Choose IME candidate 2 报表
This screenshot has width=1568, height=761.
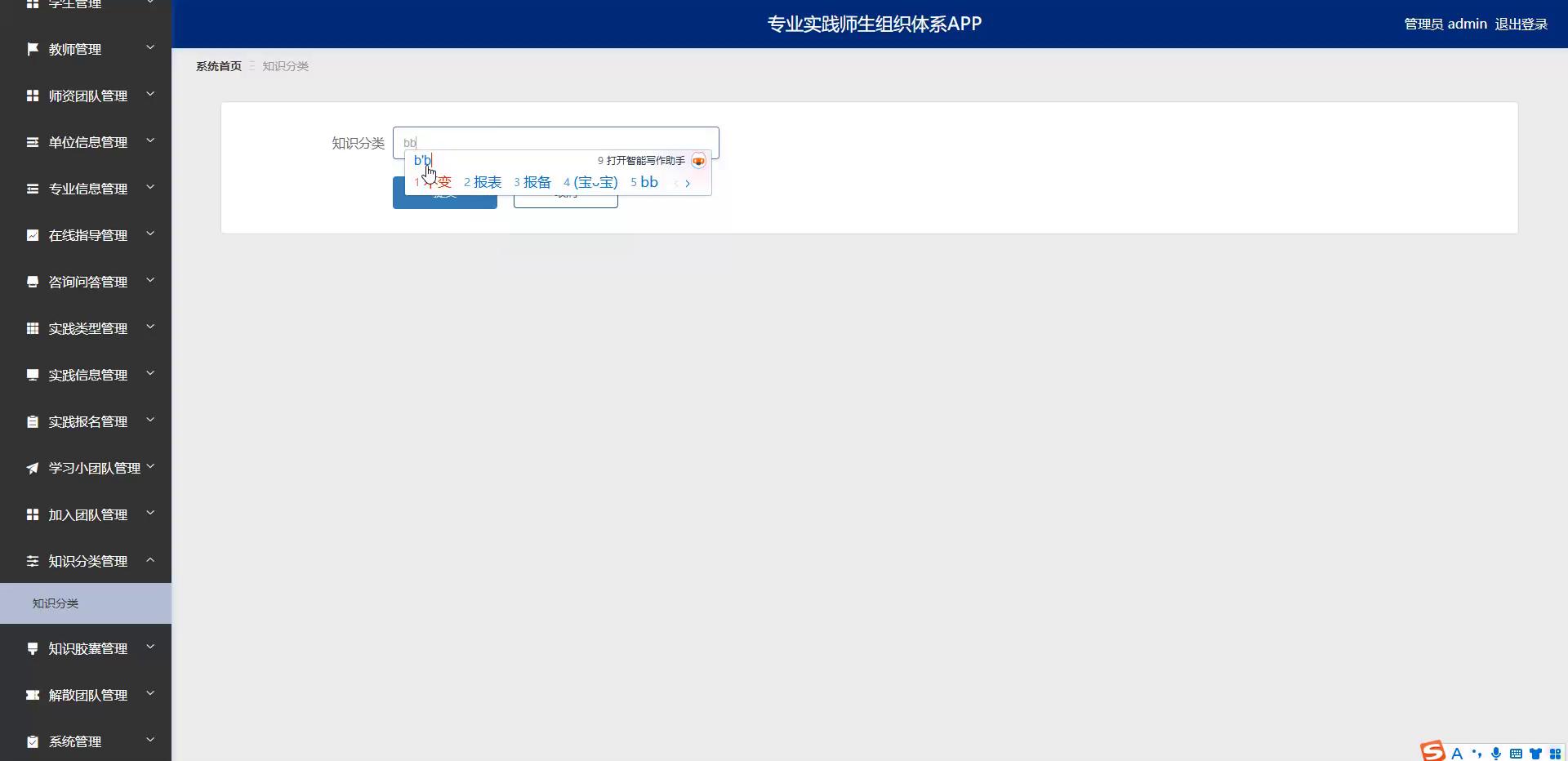click(483, 182)
